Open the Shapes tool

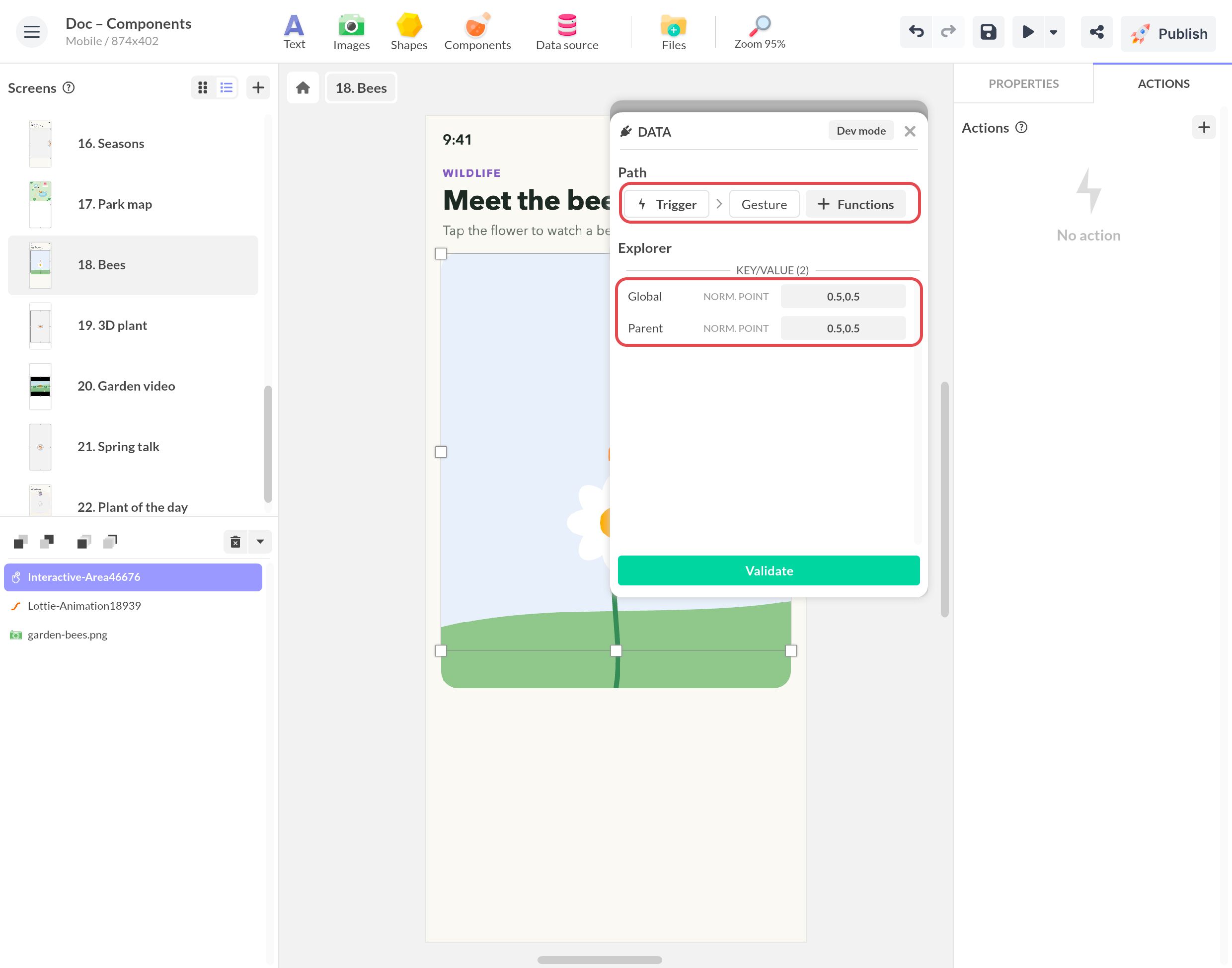pyautogui.click(x=408, y=32)
